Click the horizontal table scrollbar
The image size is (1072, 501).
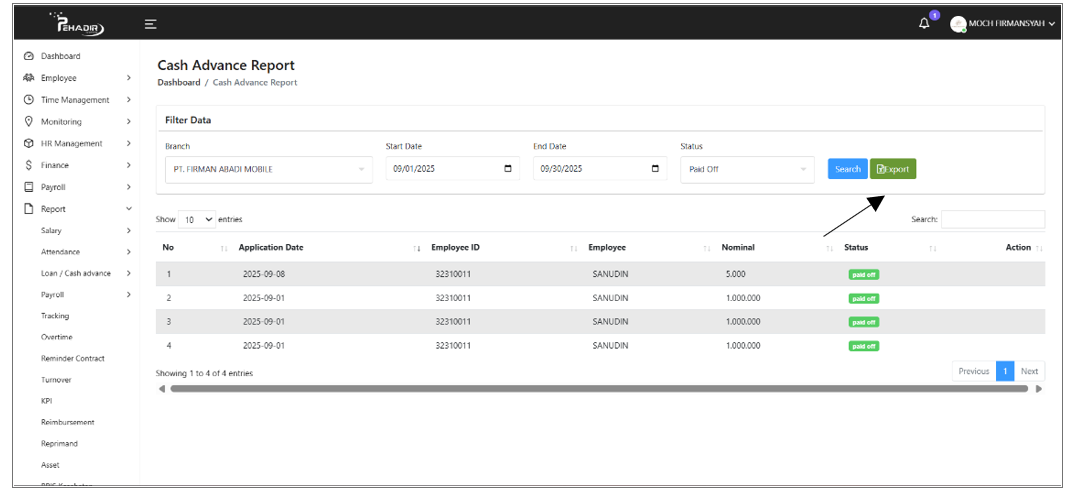[x=598, y=389]
